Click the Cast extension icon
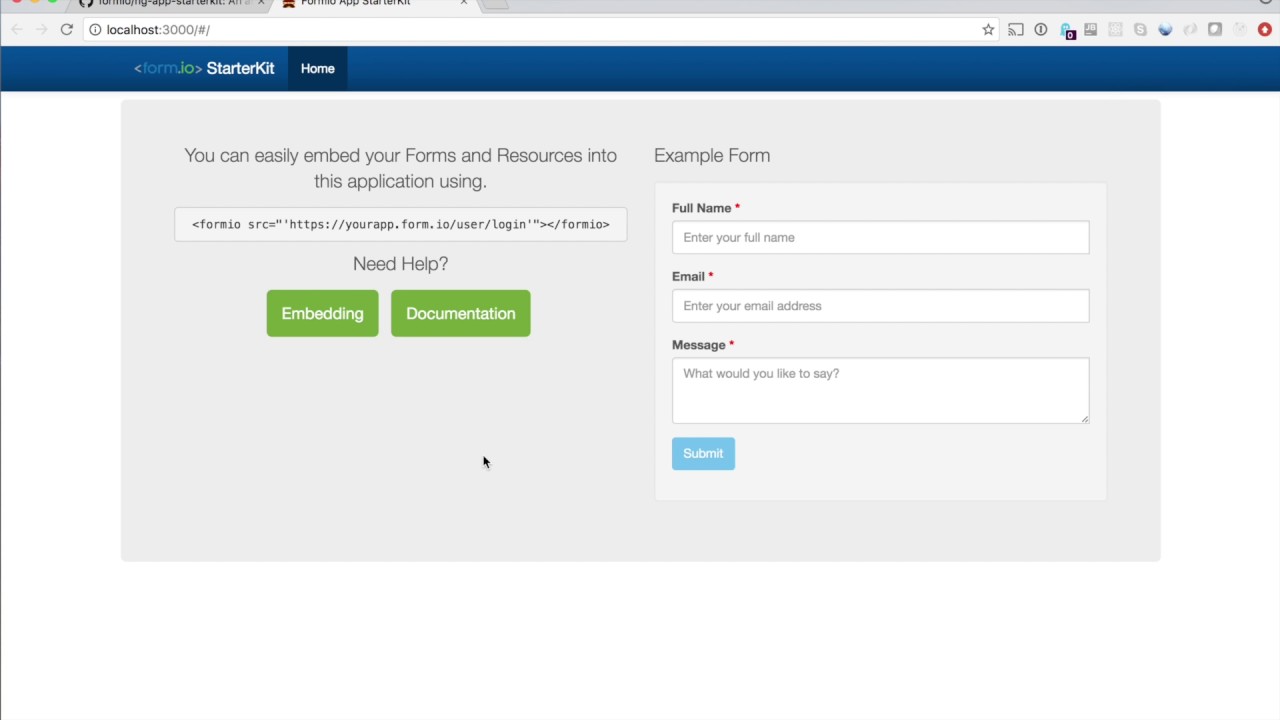Screen dimensions: 1280x720 point(1016,29)
